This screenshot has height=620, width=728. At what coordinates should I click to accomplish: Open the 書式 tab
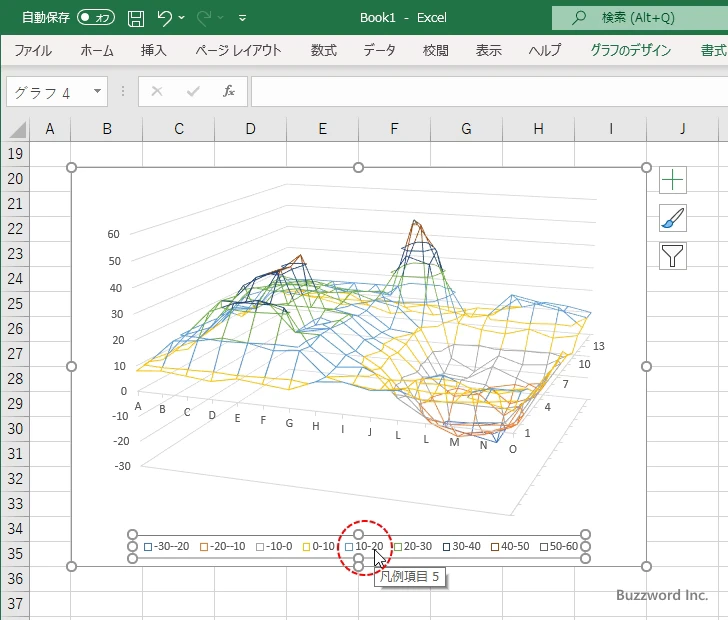point(714,50)
